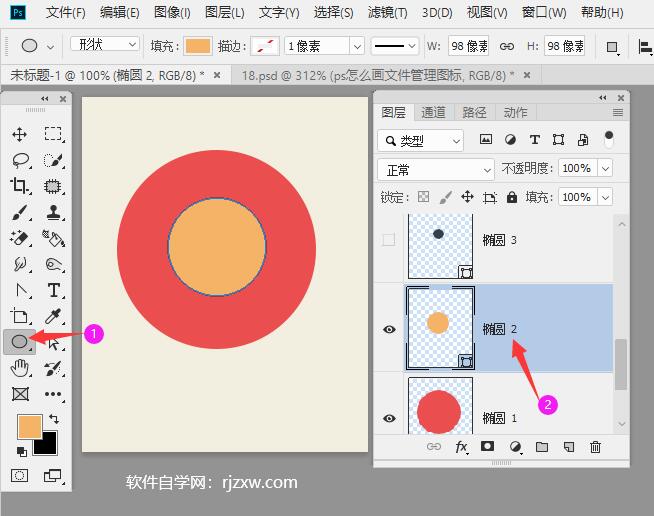Screen dimensions: 654x516
Task: Open the 填充 fill percentage dropdown arrow
Action: [605, 197]
